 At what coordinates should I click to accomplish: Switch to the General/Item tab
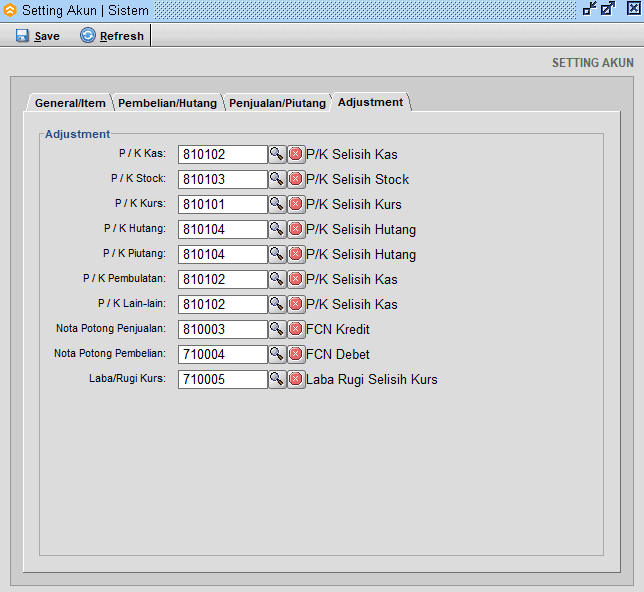(70, 103)
